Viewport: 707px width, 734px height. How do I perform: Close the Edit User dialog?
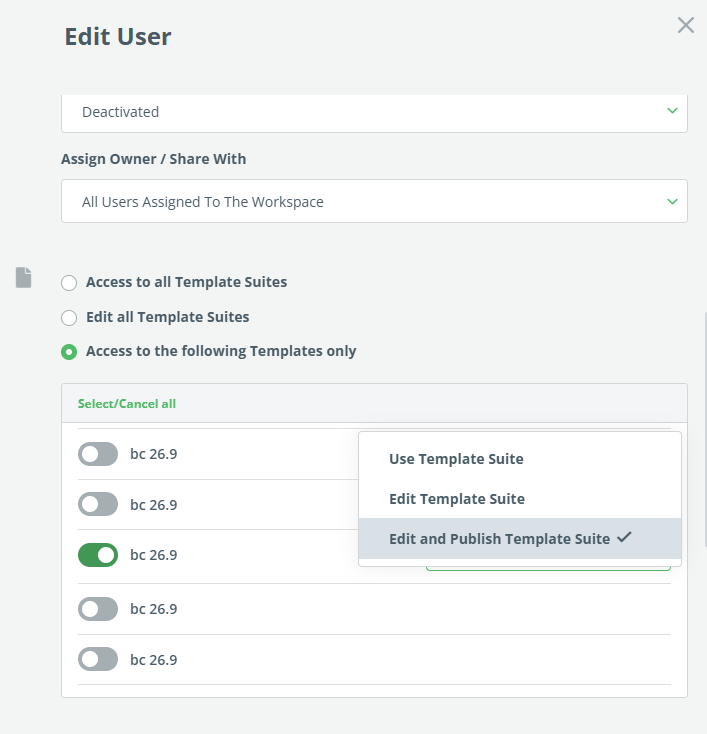[x=685, y=26]
